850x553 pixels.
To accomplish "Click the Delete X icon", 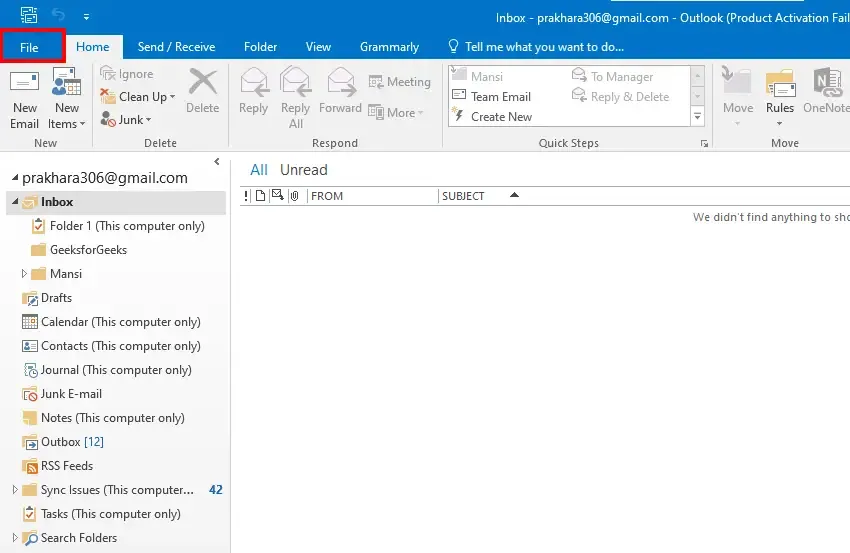I will click(x=203, y=82).
